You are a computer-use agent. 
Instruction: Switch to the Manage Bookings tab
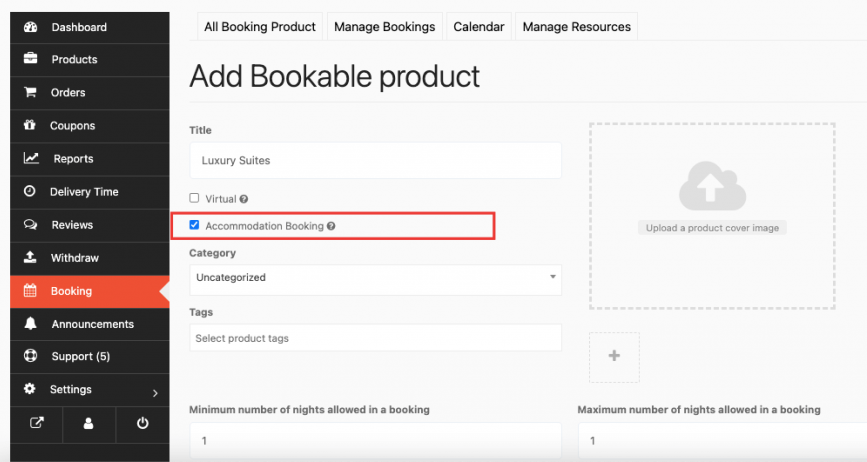coord(384,27)
